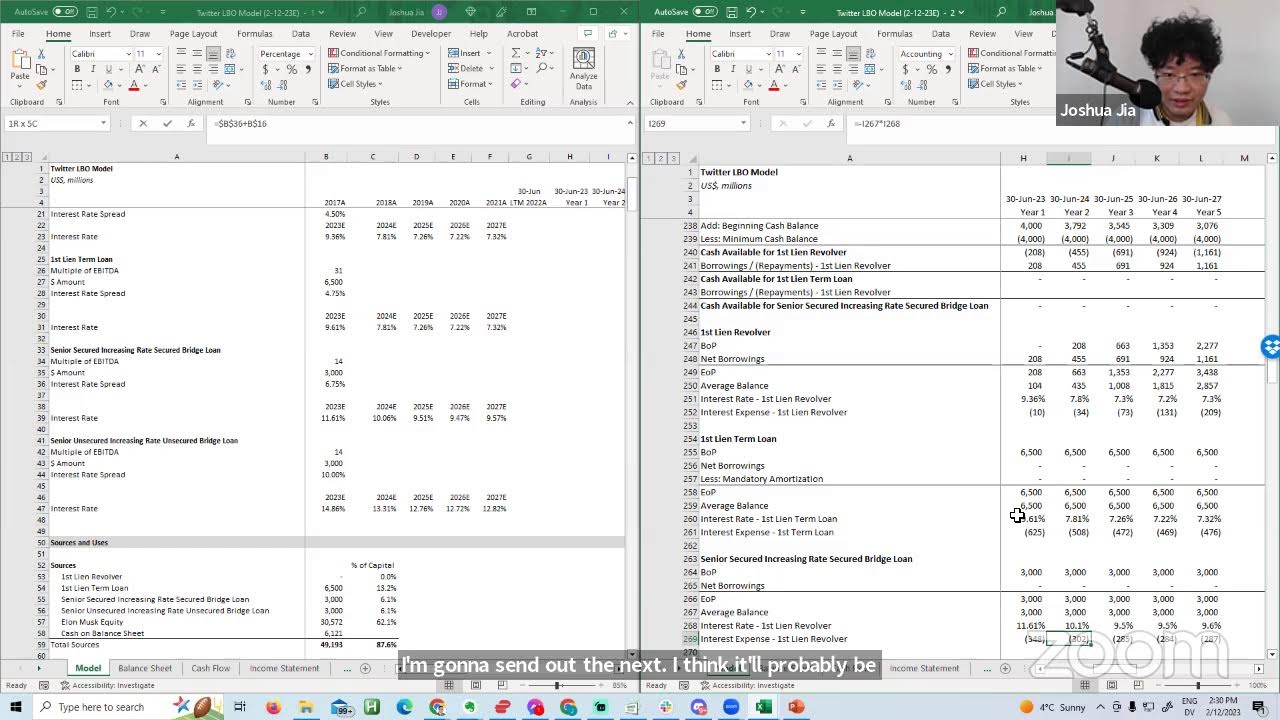Open Format as Table, left window
The image size is (1280, 720).
pos(365,69)
